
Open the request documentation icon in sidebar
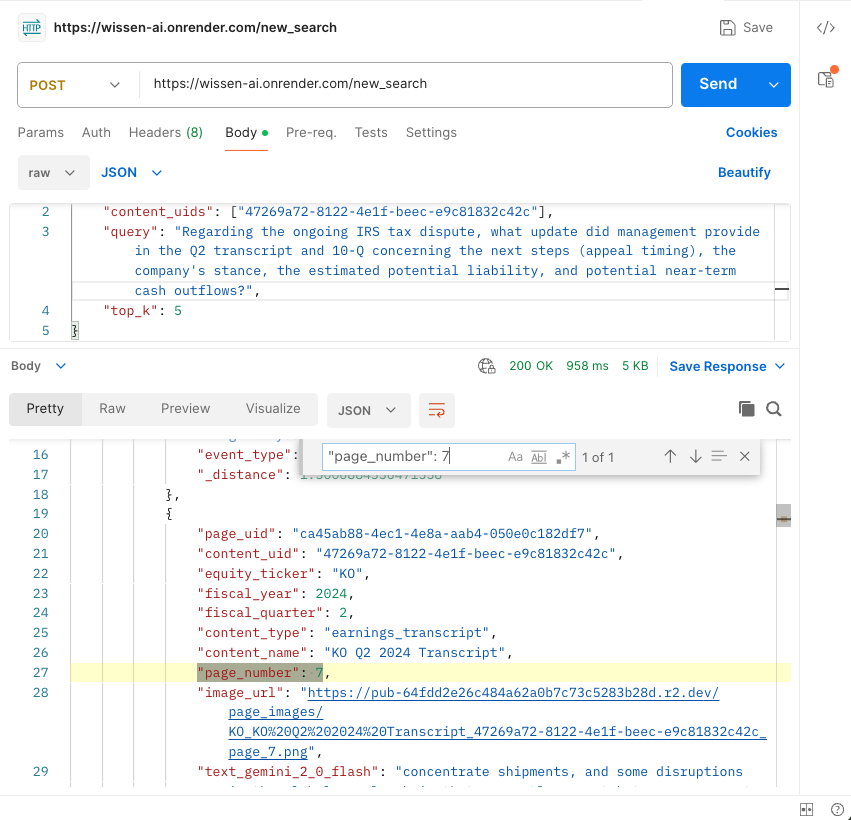coord(827,78)
